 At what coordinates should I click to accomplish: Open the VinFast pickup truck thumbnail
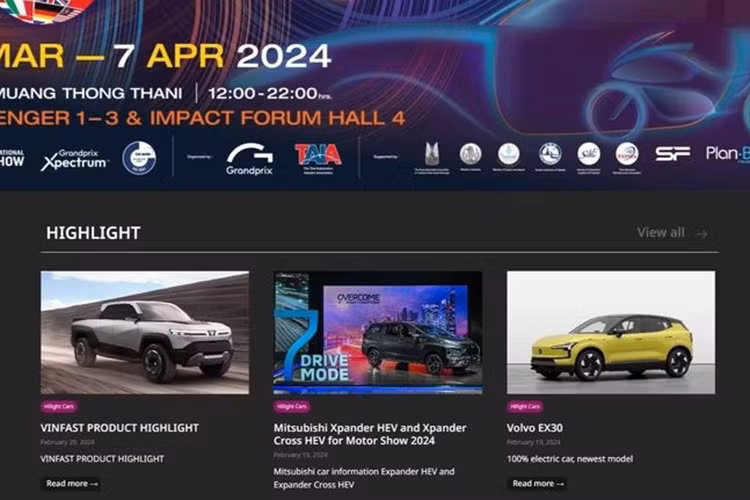coord(144,332)
